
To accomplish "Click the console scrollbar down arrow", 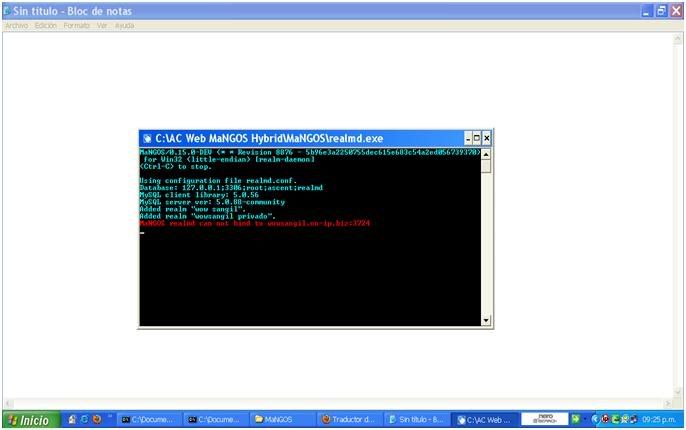I will (x=486, y=321).
